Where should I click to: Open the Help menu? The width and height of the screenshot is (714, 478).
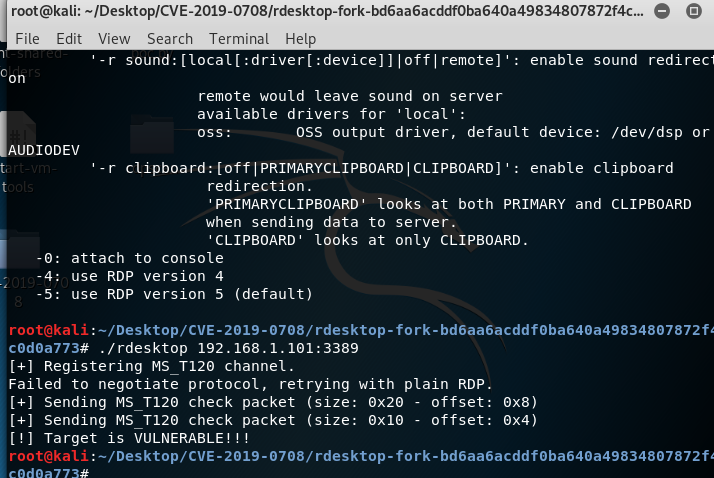(x=301, y=39)
